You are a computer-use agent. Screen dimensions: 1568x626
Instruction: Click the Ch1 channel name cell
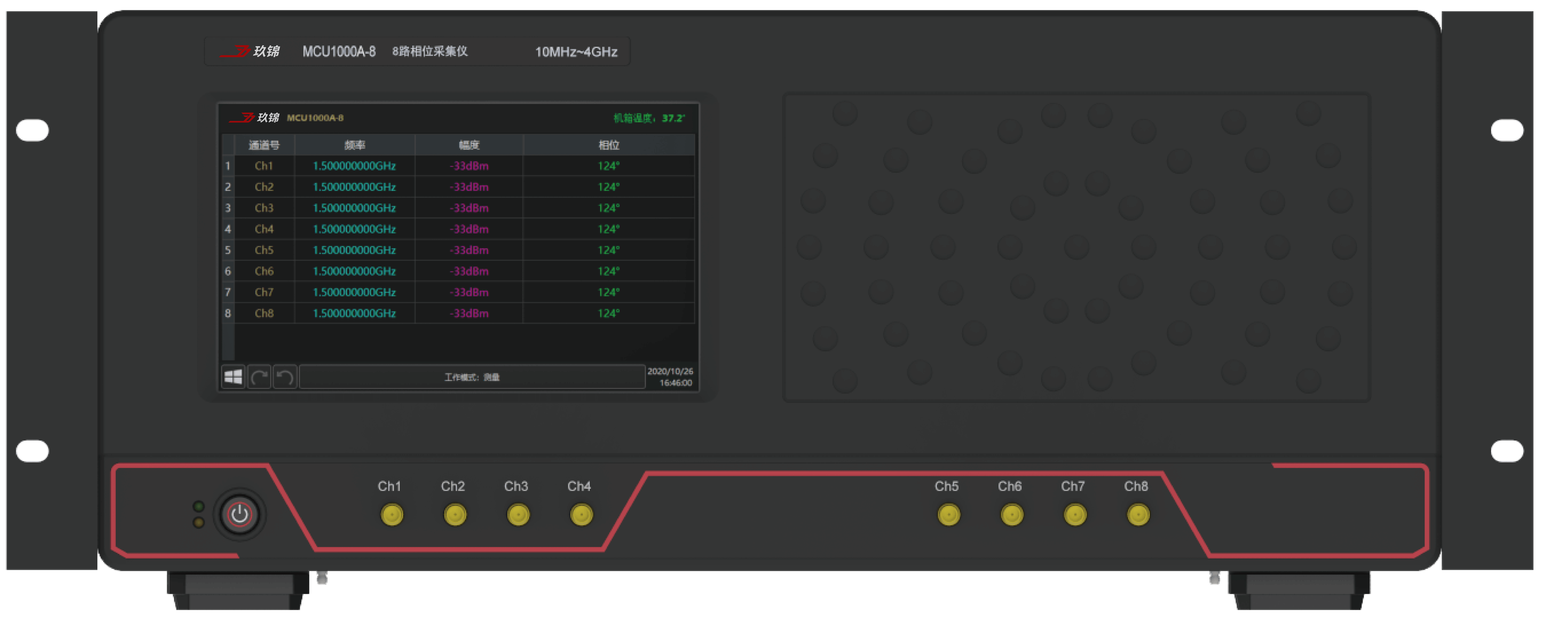pyautogui.click(x=264, y=166)
